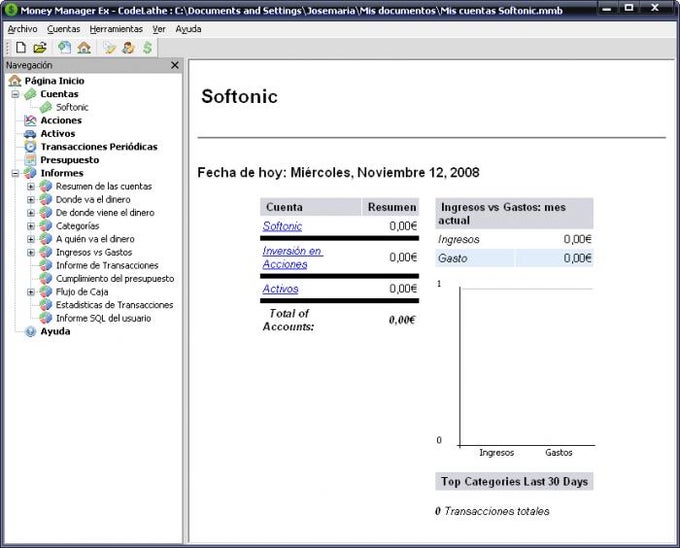Click the icon for Estadisticas de Transacciones
Image resolution: width=680 pixels, height=548 pixels.
46,305
